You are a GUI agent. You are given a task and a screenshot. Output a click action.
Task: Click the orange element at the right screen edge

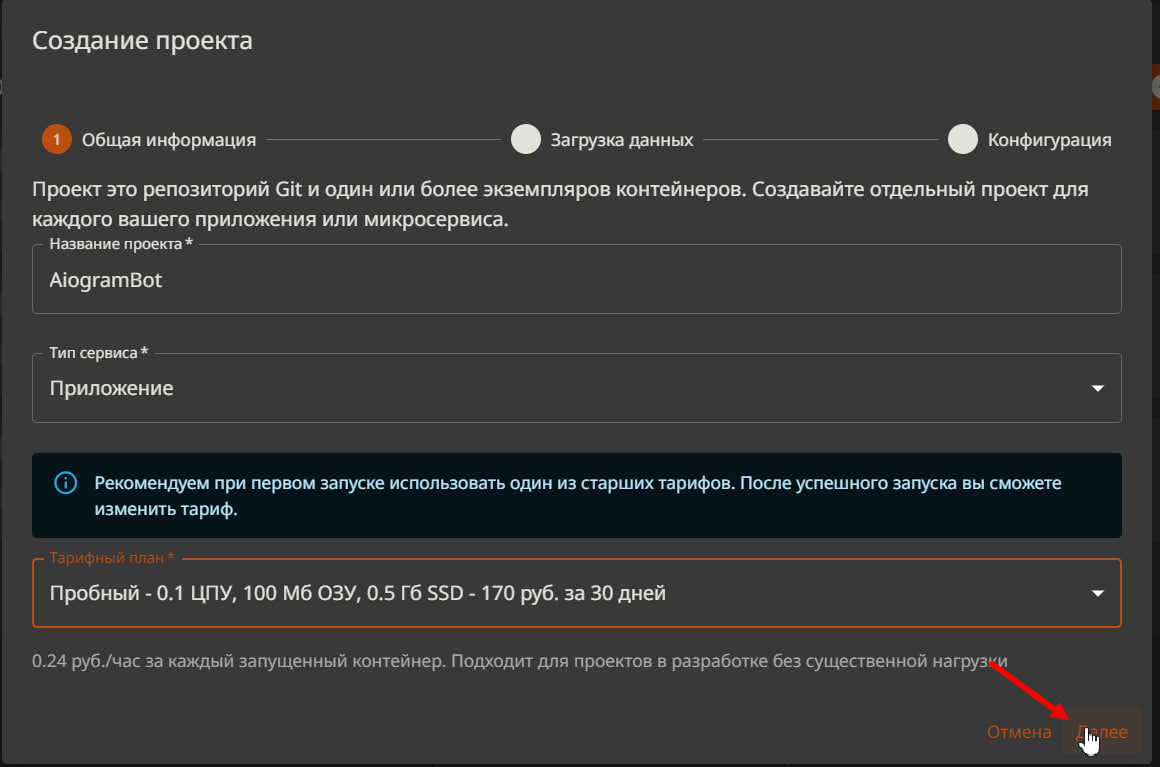(x=1156, y=87)
